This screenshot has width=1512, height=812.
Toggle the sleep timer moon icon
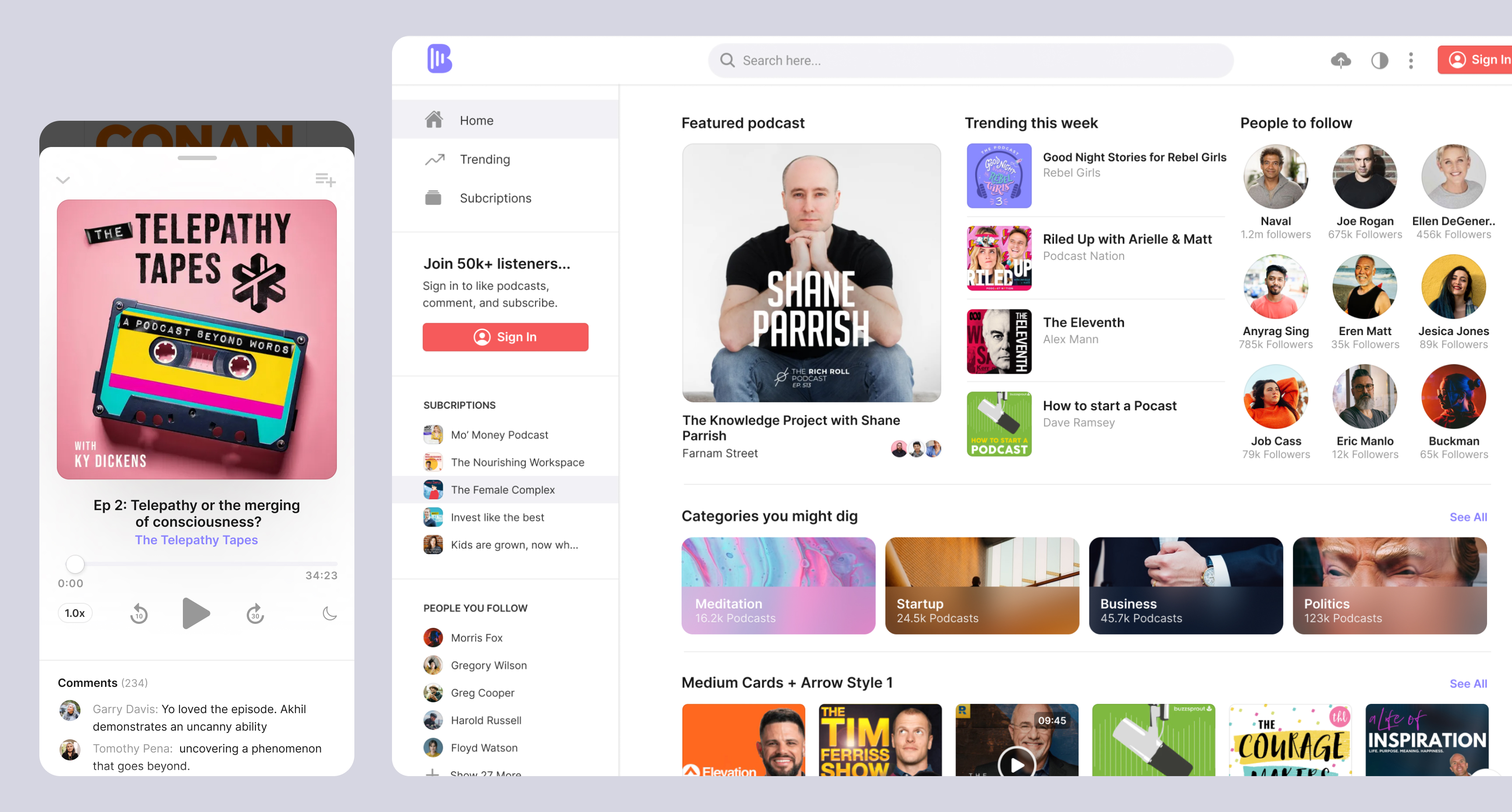(x=330, y=613)
